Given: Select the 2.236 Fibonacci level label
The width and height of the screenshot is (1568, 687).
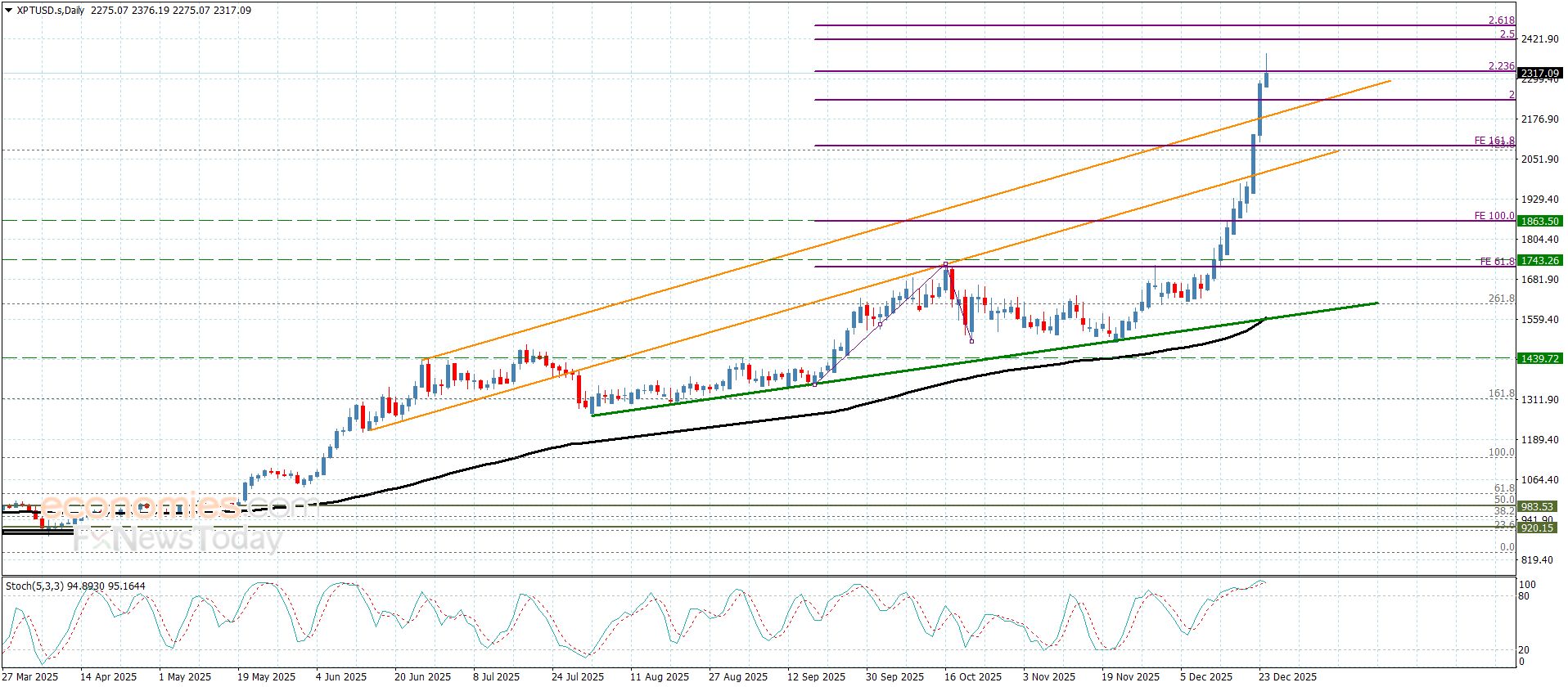Looking at the screenshot, I should point(1501,66).
